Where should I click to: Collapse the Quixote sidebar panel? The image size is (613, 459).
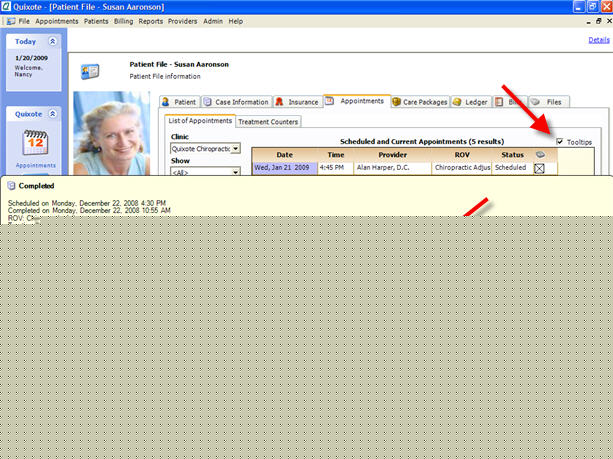[x=52, y=114]
